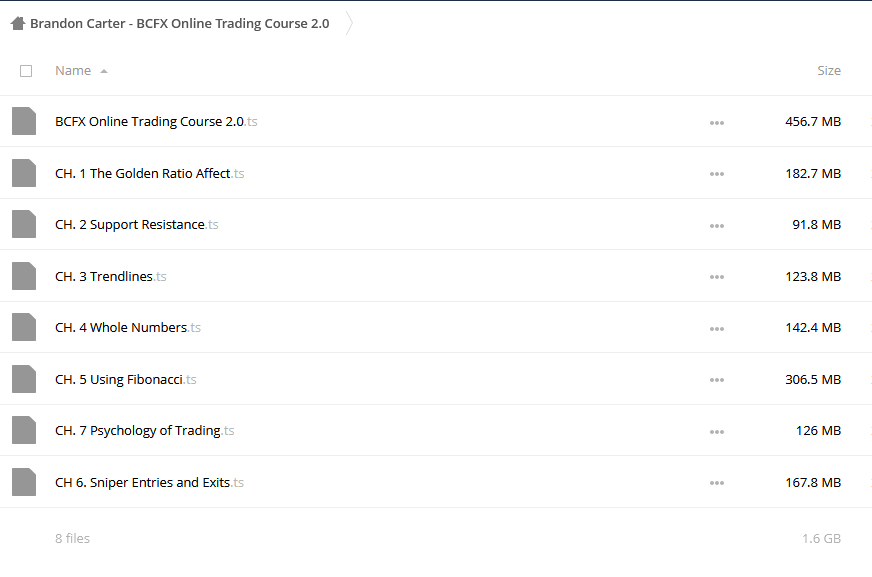Open BCFX Online Trading Course 2.0.ts file
872x577 pixels.
(x=156, y=121)
